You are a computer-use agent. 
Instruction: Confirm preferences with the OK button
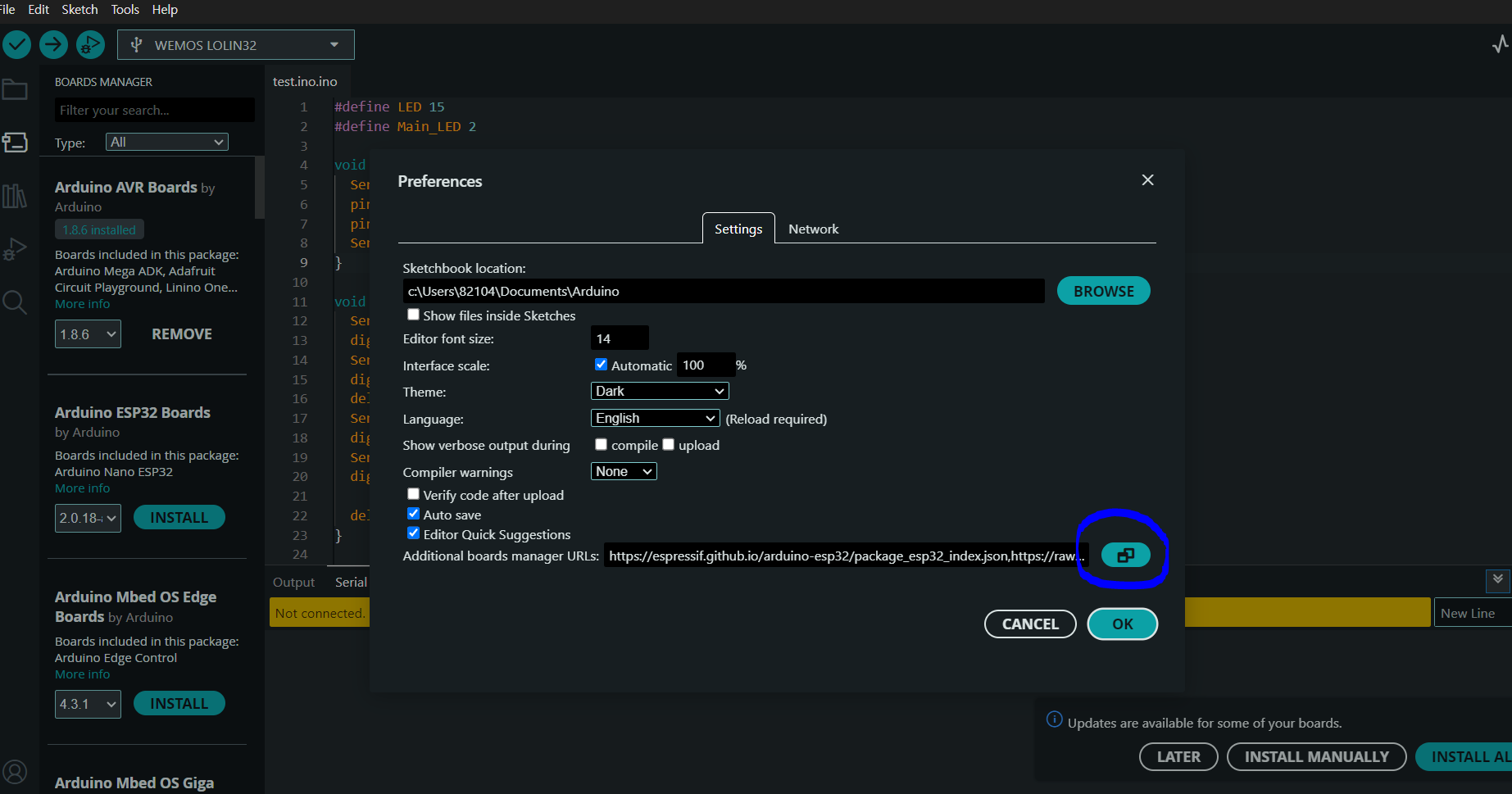click(x=1122, y=624)
